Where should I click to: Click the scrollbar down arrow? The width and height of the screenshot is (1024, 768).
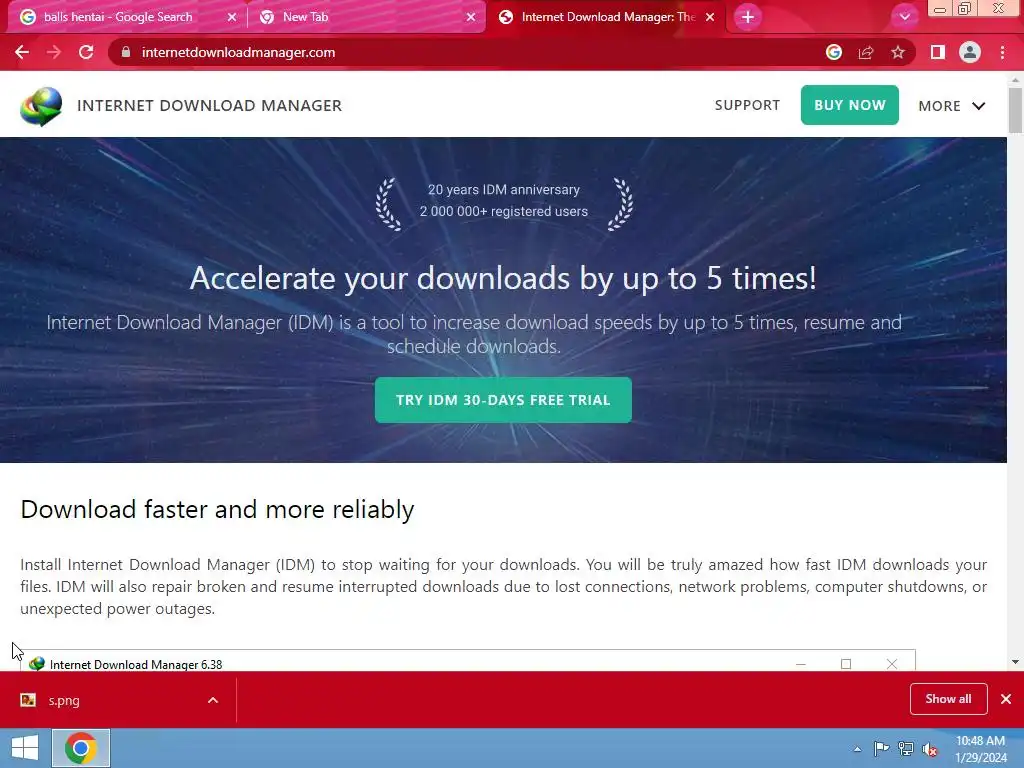[x=1015, y=662]
